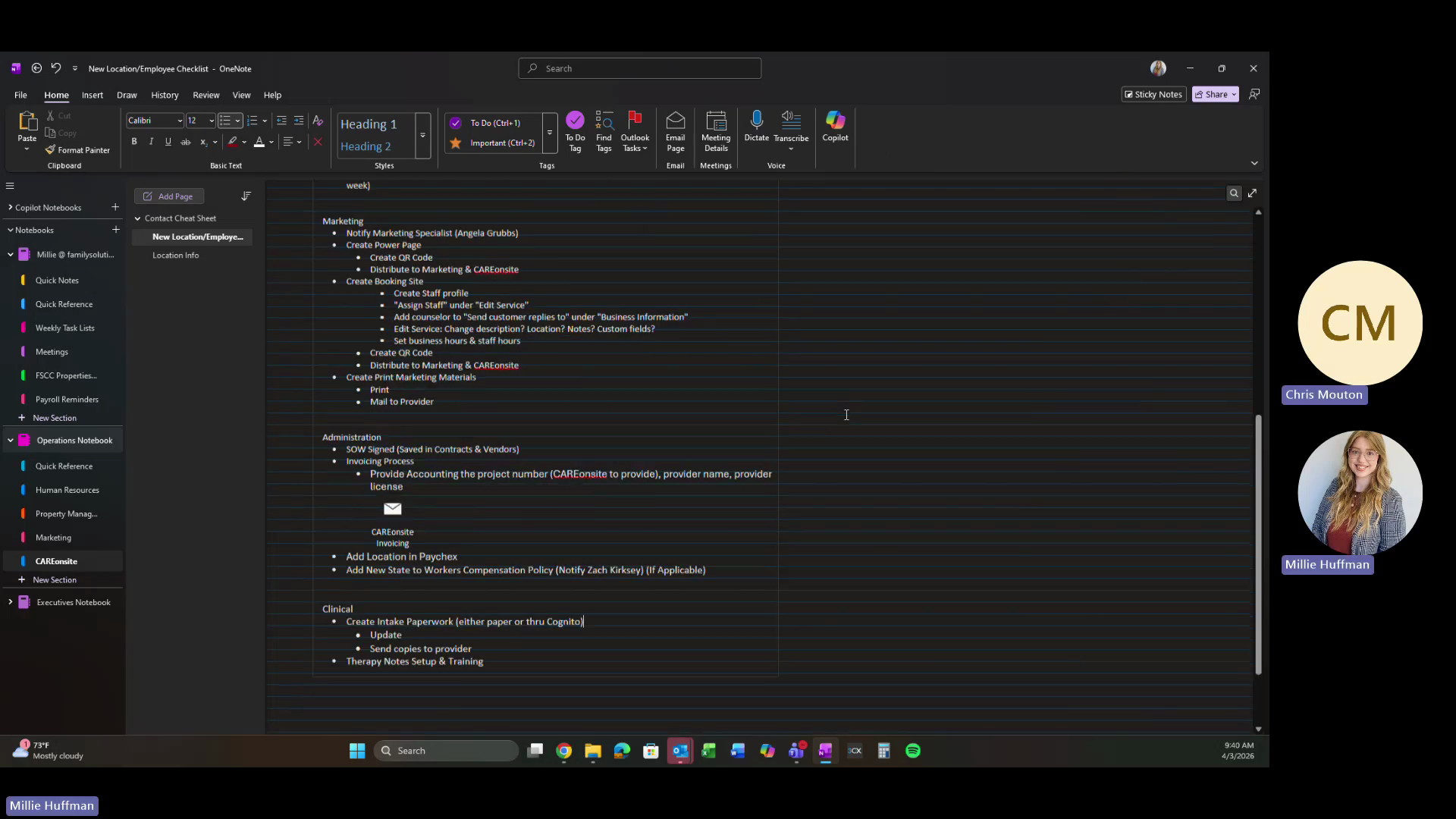1456x819 pixels.
Task: Apply the text highlight color
Action: tap(232, 142)
